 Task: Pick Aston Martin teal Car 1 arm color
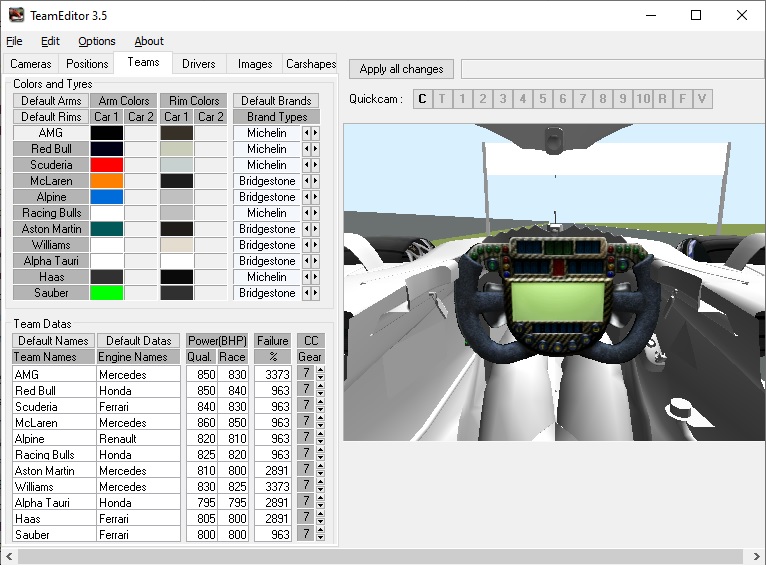[107, 229]
